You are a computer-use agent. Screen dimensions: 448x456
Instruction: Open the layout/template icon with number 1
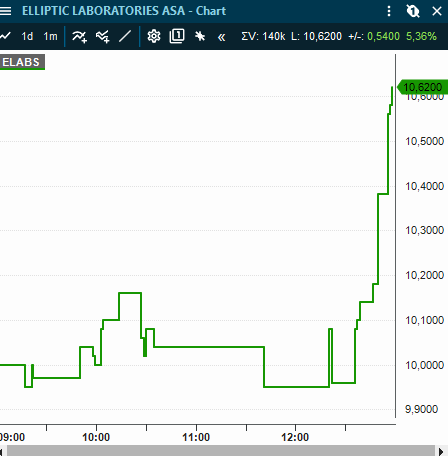pos(177,36)
